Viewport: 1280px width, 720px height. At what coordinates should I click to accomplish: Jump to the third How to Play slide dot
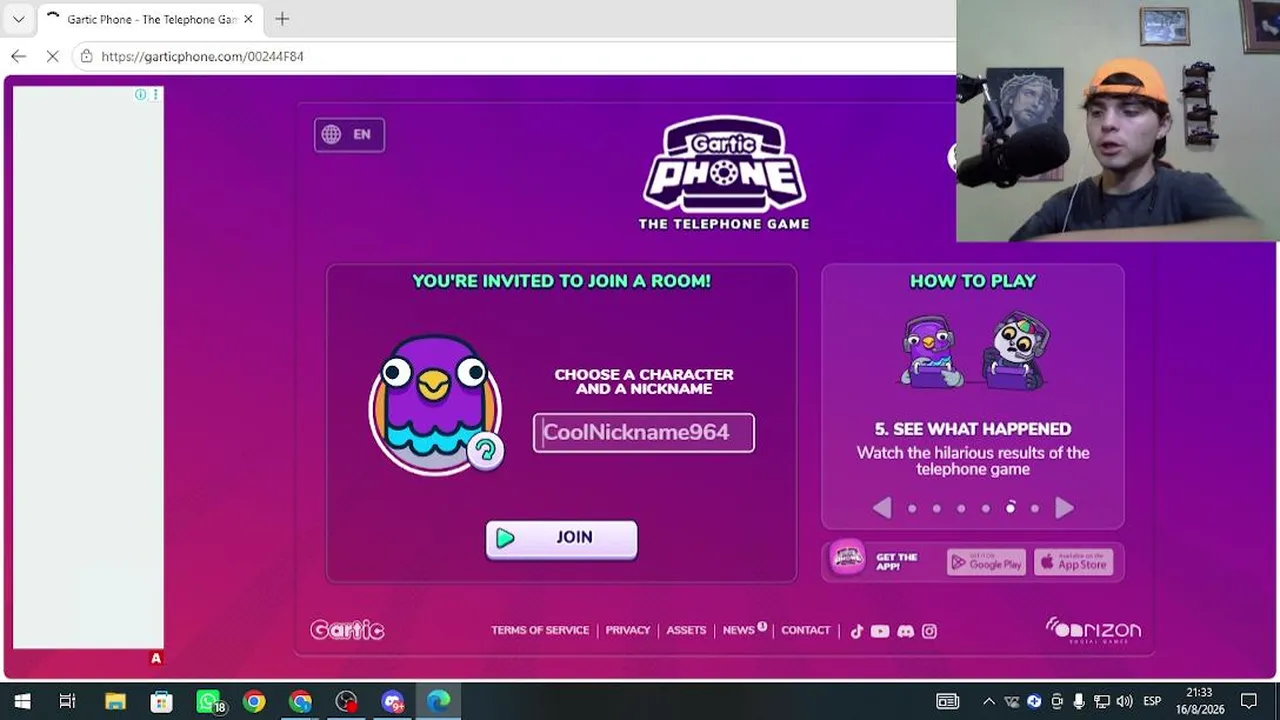coord(961,508)
